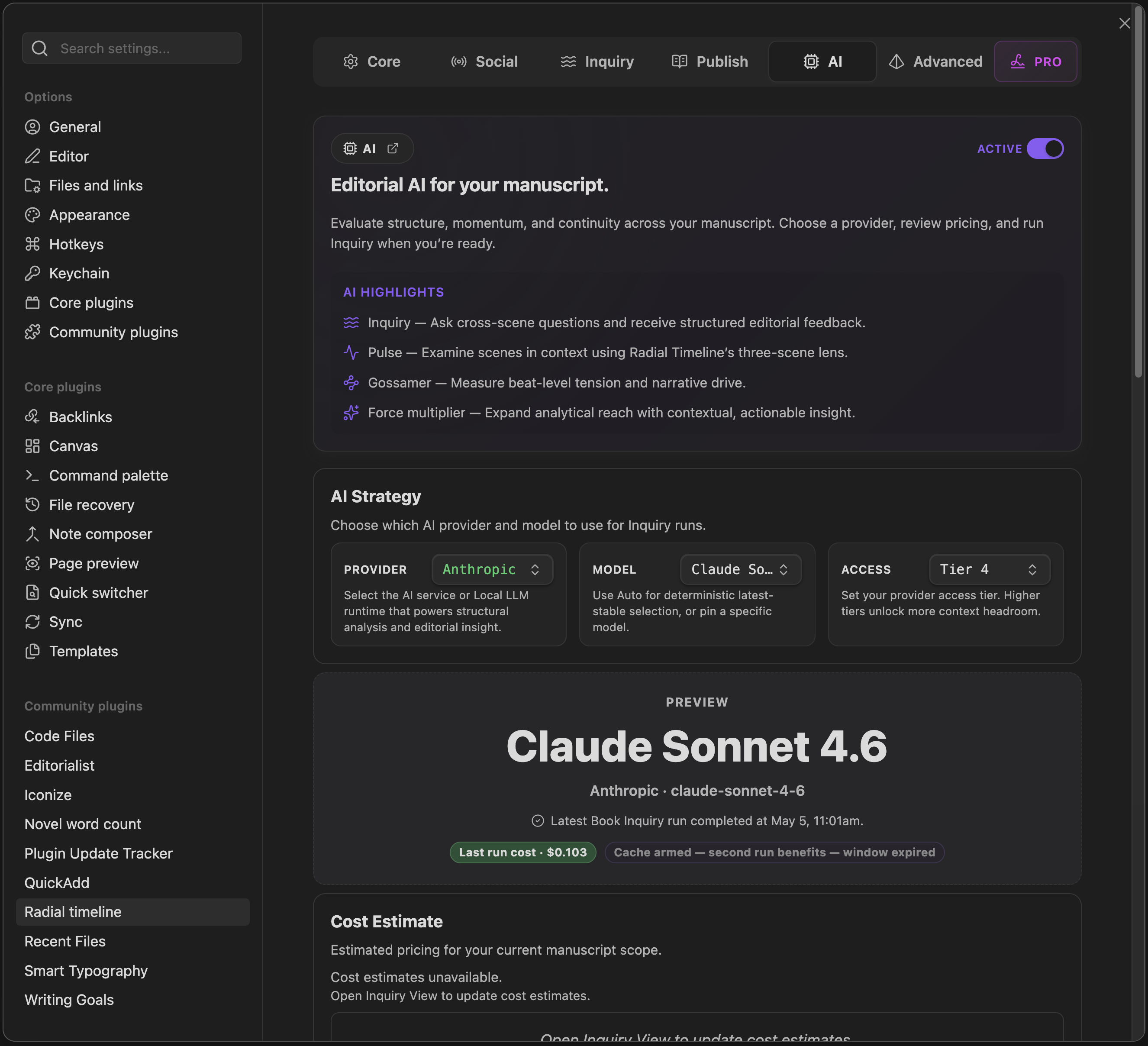Click the Command palette terminal icon
This screenshot has height=1046, width=1148.
tap(32, 475)
